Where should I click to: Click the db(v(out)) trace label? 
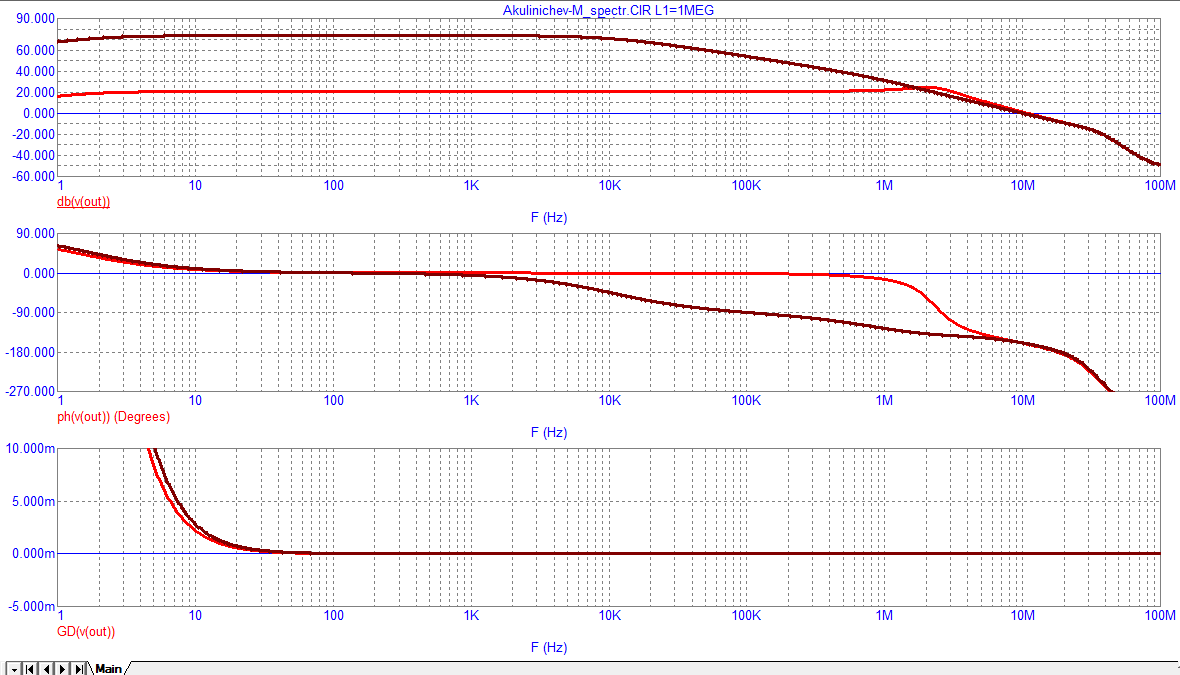(84, 202)
